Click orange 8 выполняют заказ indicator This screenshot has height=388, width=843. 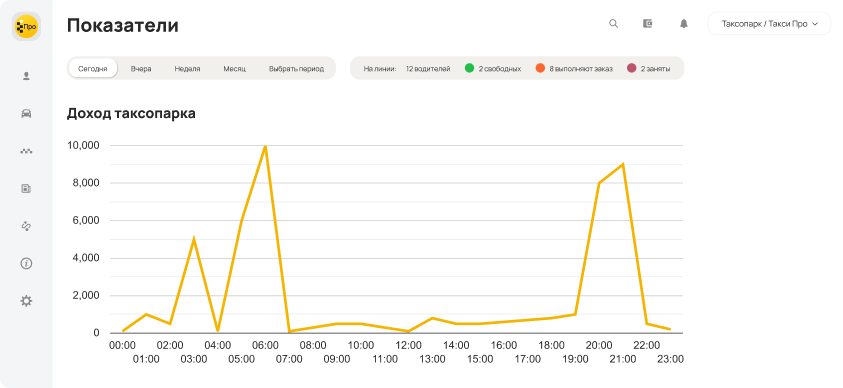[x=574, y=69]
